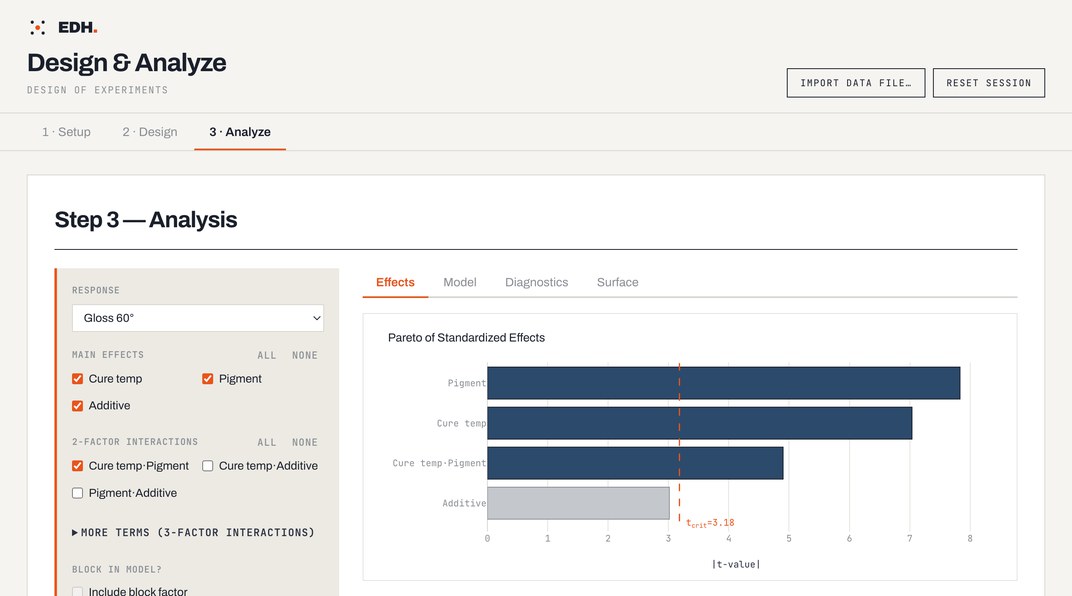Toggle Include block factor checkbox

pos(77,592)
